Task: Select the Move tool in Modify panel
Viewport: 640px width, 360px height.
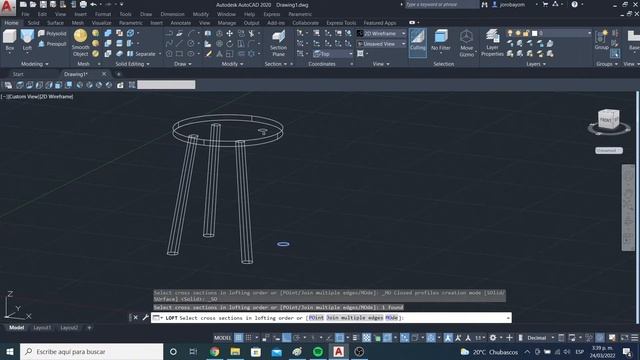Action: [230, 33]
